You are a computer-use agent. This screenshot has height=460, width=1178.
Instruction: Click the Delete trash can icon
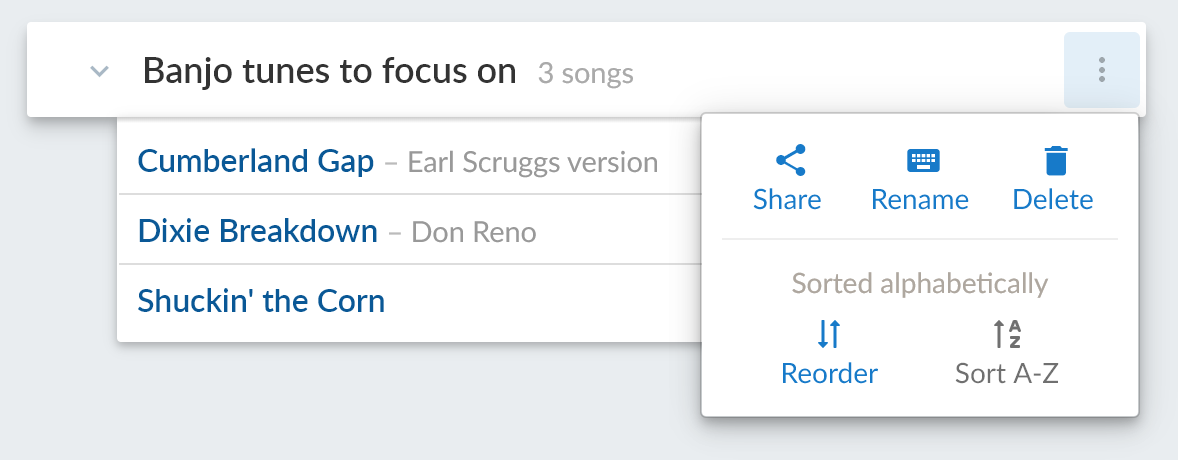click(x=1055, y=160)
